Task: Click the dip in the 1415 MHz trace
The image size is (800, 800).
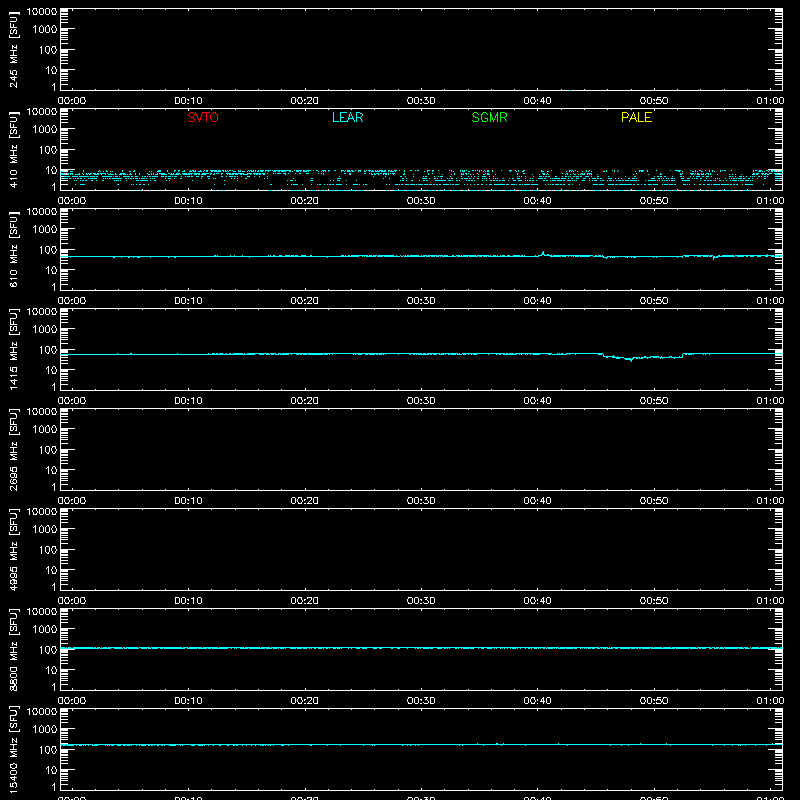Action: (643, 357)
